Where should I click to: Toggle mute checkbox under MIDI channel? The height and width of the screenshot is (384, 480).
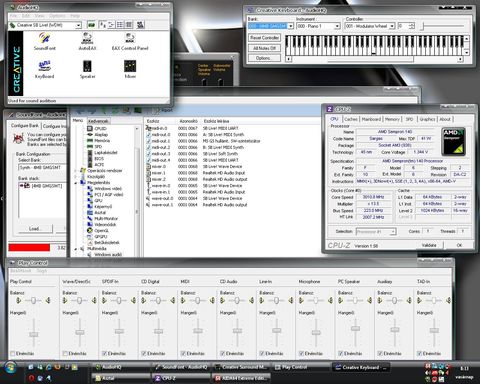tap(183, 353)
